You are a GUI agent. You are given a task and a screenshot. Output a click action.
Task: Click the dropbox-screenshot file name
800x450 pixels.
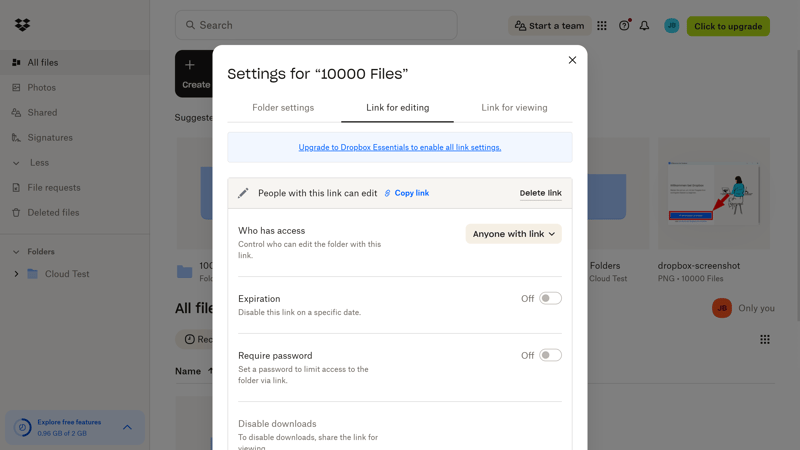698,266
